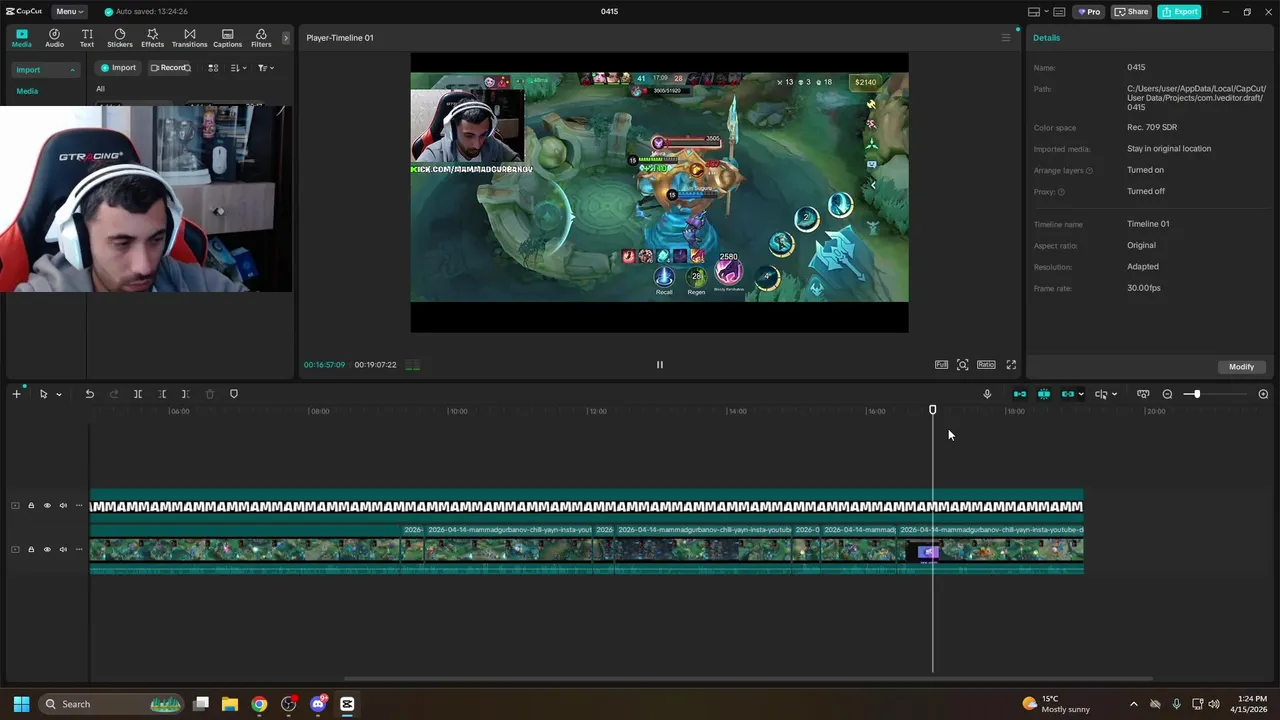Split the clip at playhead
The height and width of the screenshot is (720, 1280).
(x=138, y=394)
